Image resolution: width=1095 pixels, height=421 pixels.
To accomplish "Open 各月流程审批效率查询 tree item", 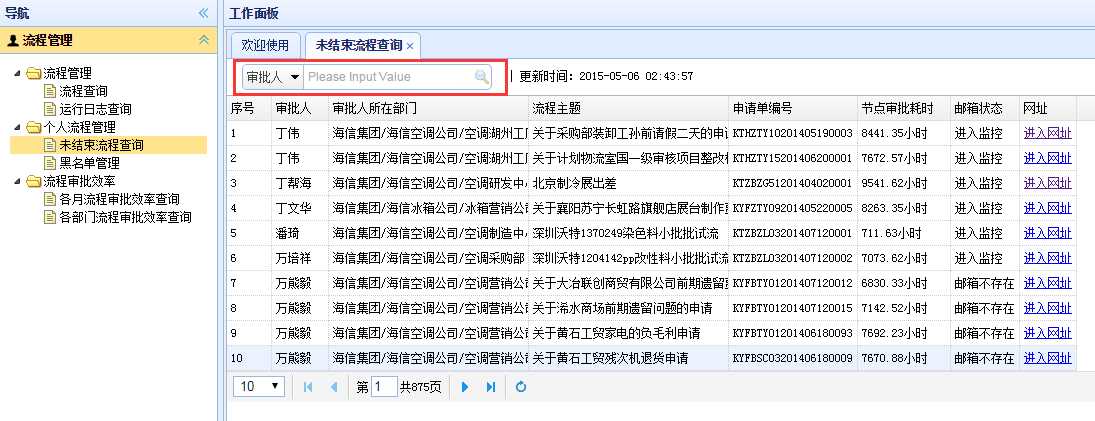I will pyautogui.click(x=119, y=200).
